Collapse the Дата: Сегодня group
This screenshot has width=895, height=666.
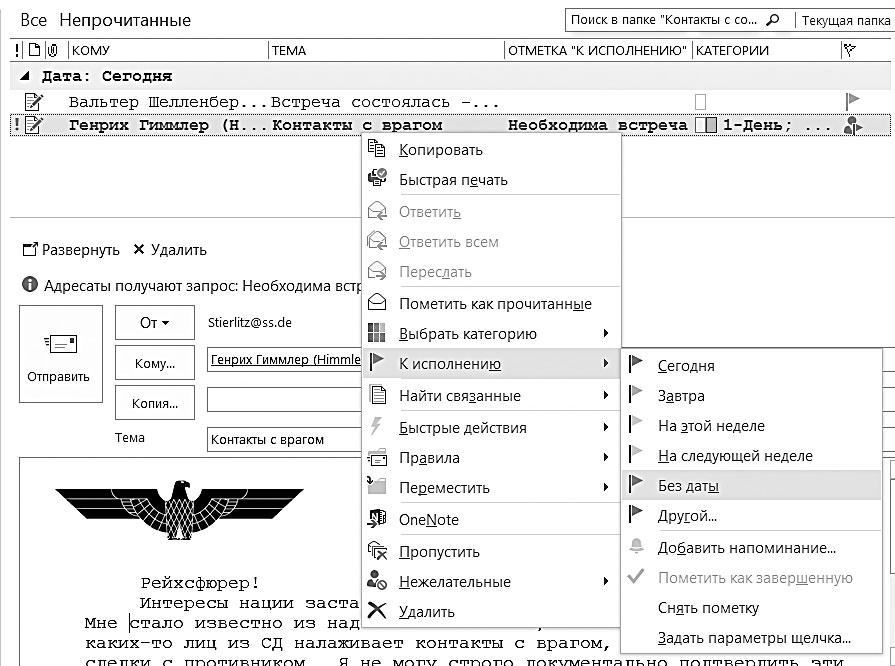coord(25,76)
